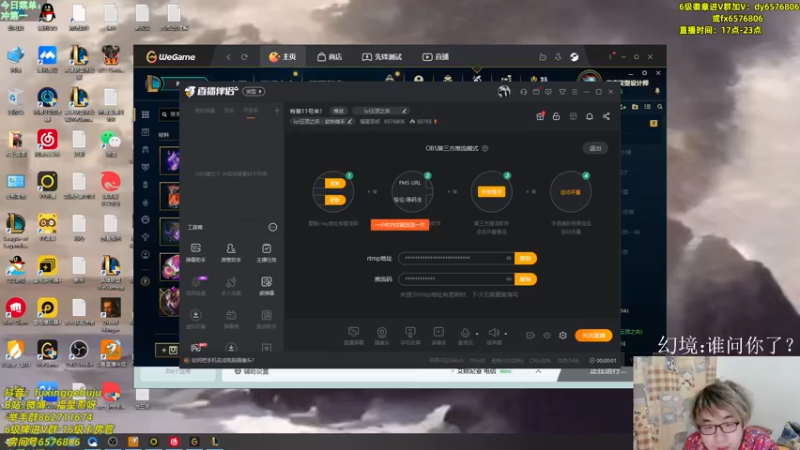The height and width of the screenshot is (450, 800).
Task: Reveal the rtmp地址 with its eye icon
Action: pos(508,258)
